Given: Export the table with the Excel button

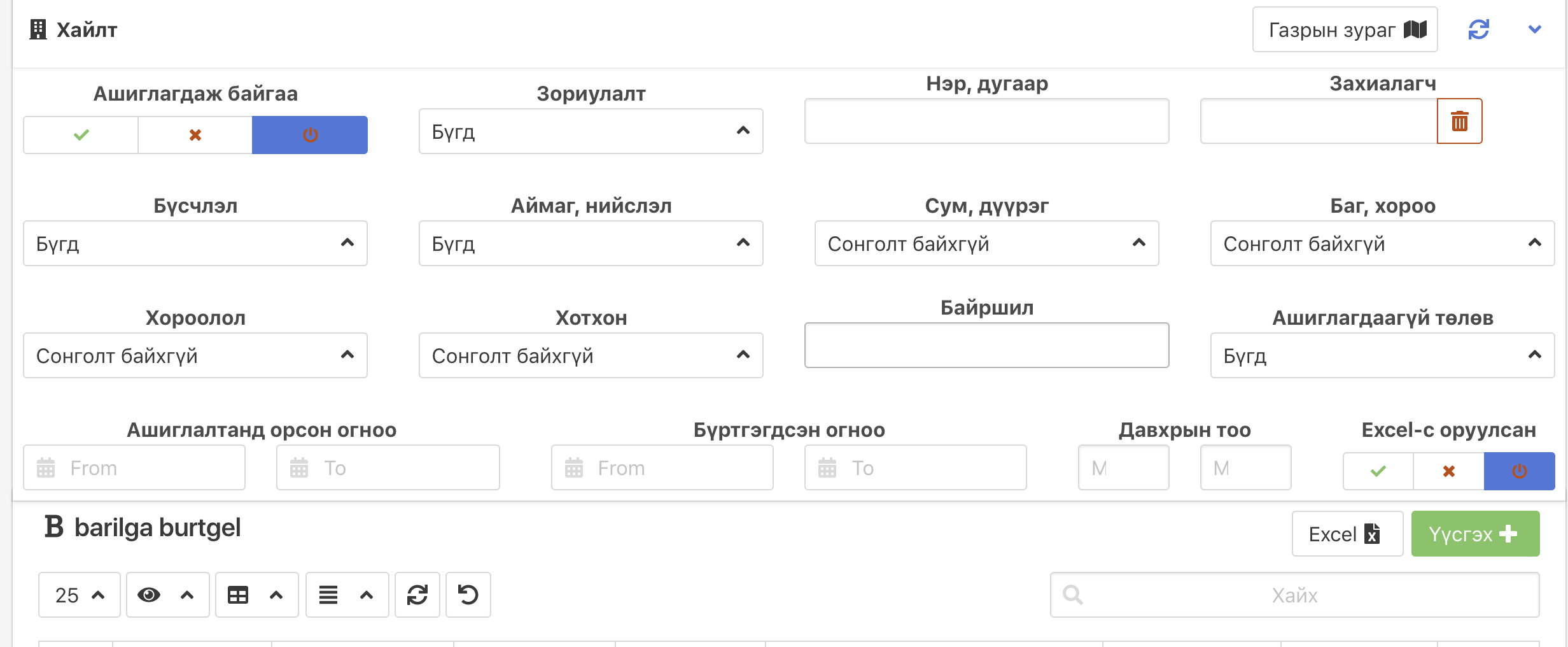Looking at the screenshot, I should click(1347, 534).
